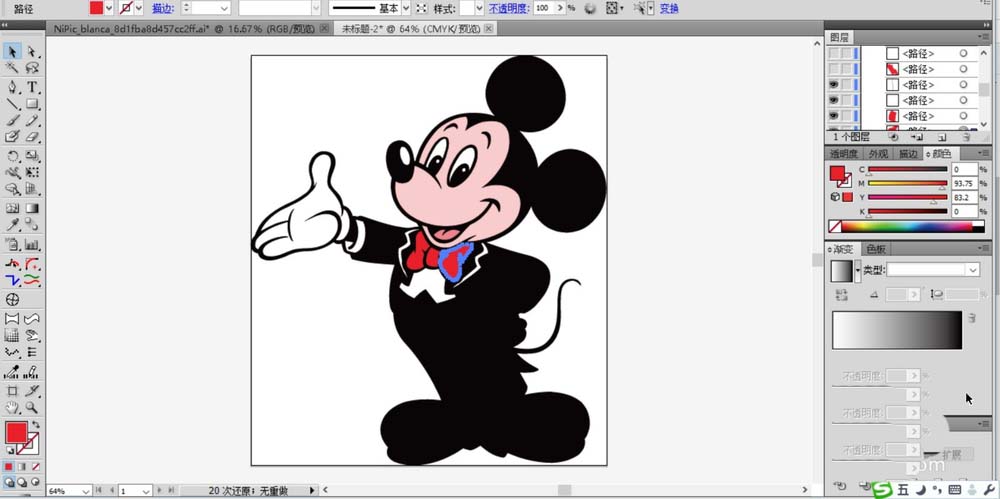Select the Paintbrush tool
This screenshot has width=1000, height=499.
[13, 120]
